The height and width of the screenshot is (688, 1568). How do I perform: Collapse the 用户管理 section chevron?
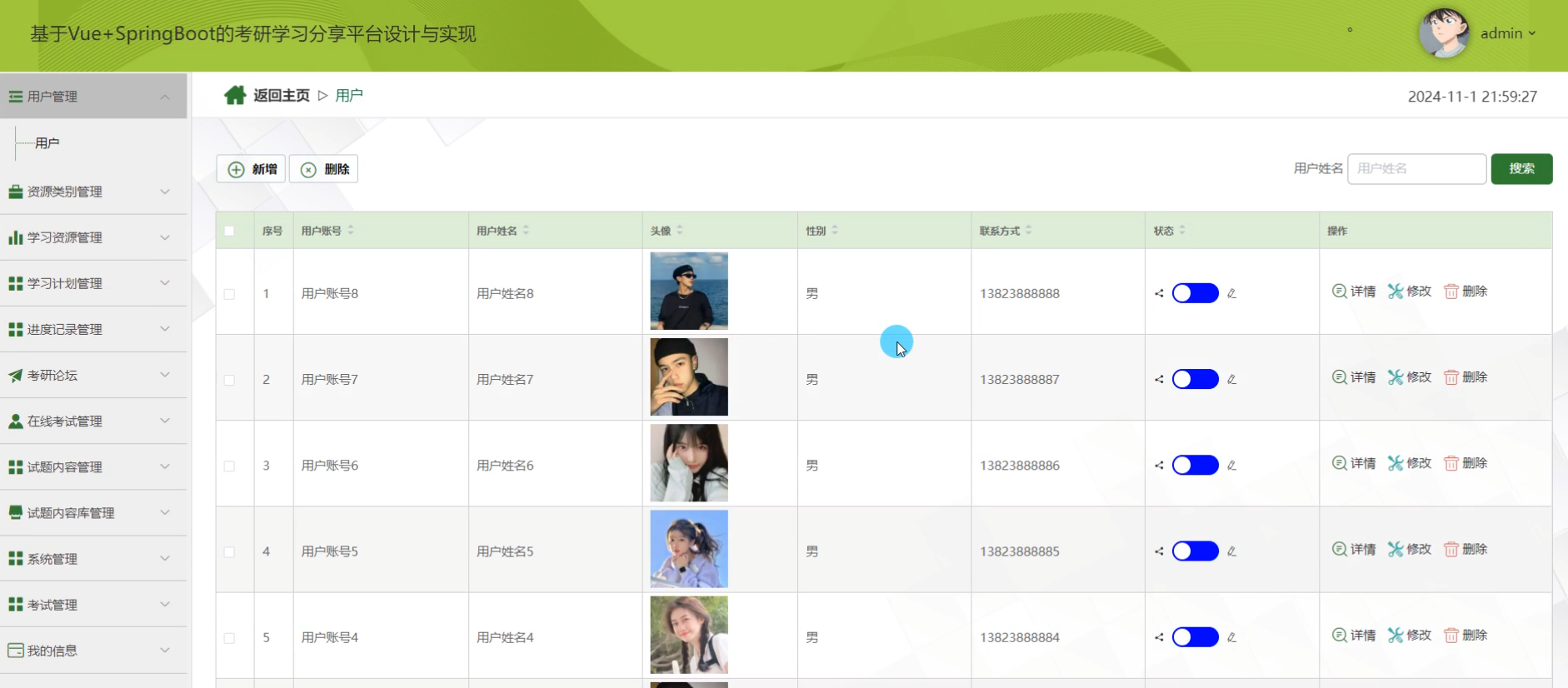pyautogui.click(x=165, y=97)
